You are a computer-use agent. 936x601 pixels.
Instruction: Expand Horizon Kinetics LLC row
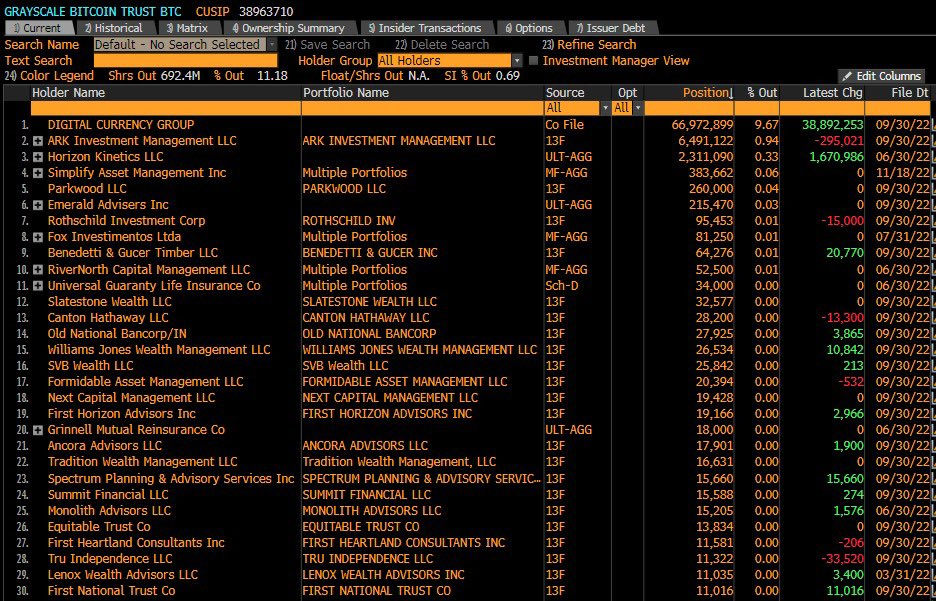[x=38, y=157]
